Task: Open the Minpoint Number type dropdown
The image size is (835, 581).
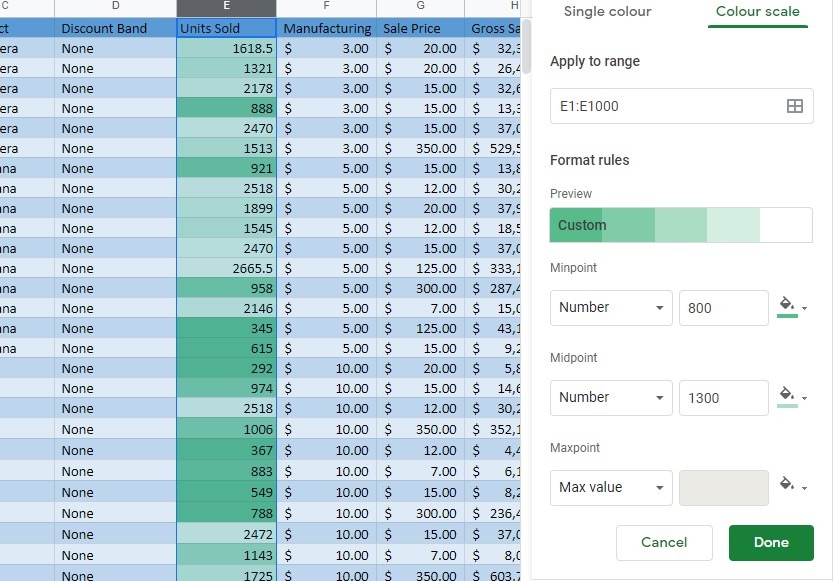Action: tap(610, 307)
